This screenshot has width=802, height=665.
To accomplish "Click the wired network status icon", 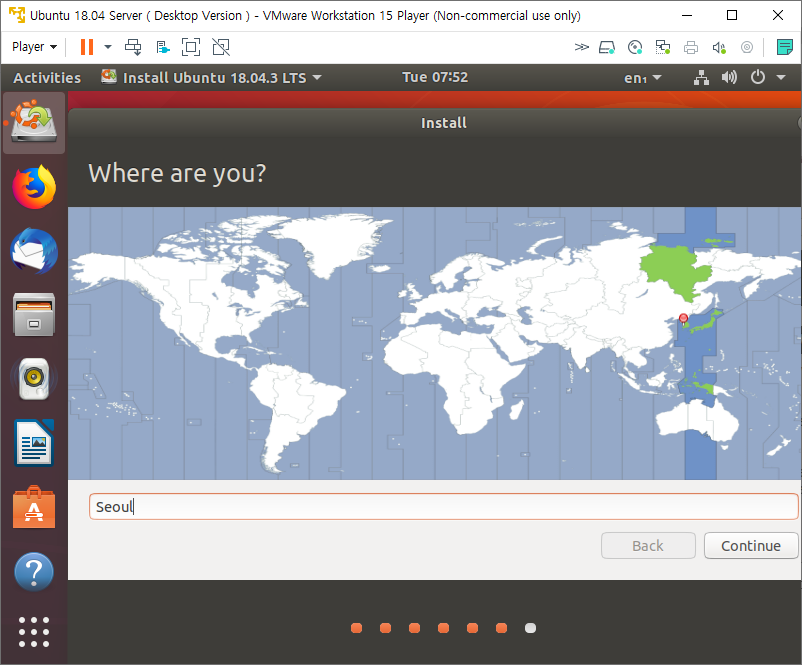I will click(701, 78).
